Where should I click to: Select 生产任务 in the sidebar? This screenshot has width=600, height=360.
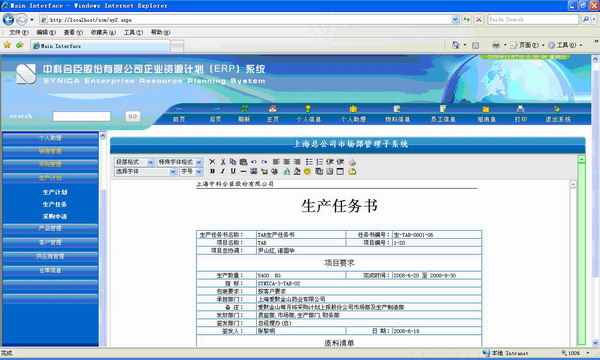tap(55, 204)
